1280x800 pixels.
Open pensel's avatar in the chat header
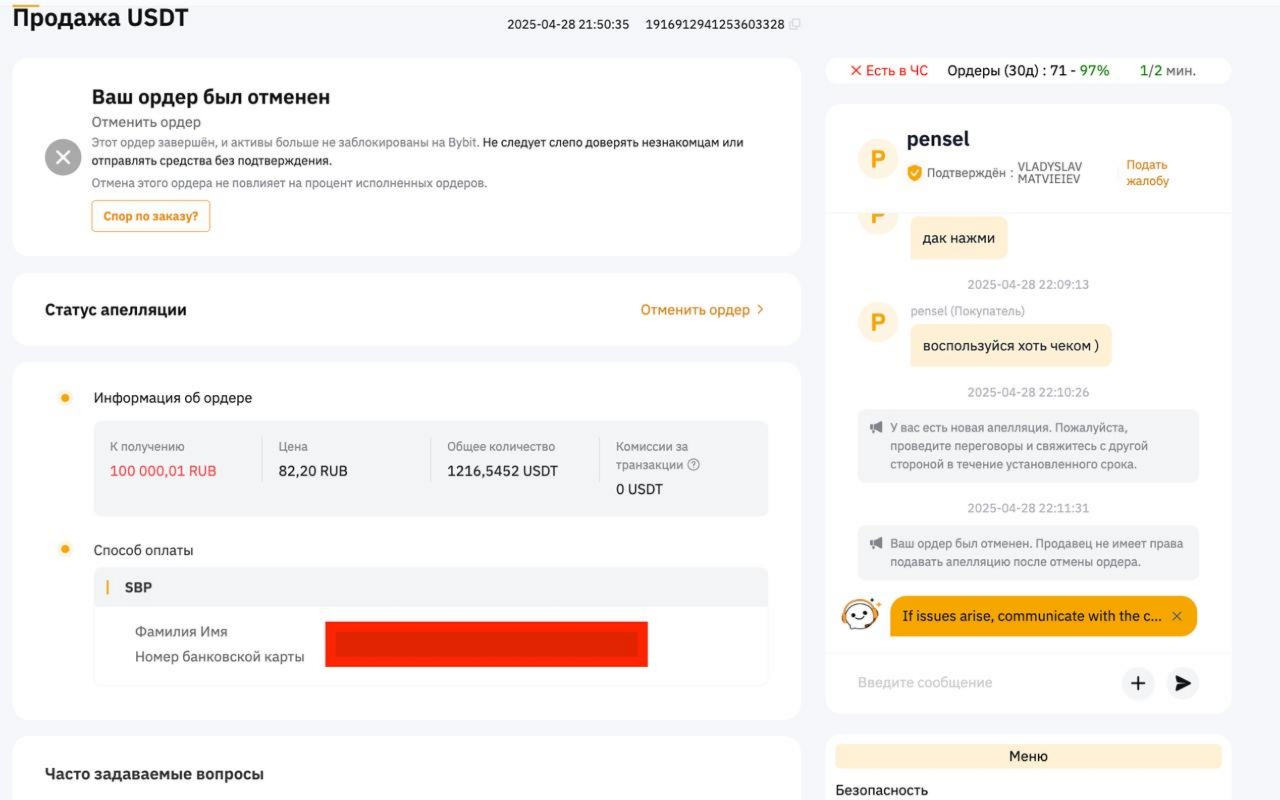877,160
